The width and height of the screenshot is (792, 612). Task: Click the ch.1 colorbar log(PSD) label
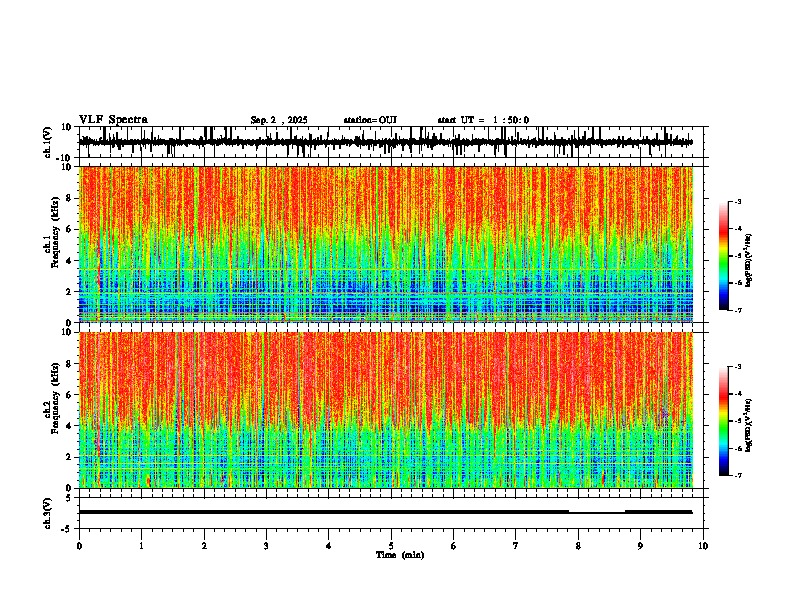click(748, 260)
